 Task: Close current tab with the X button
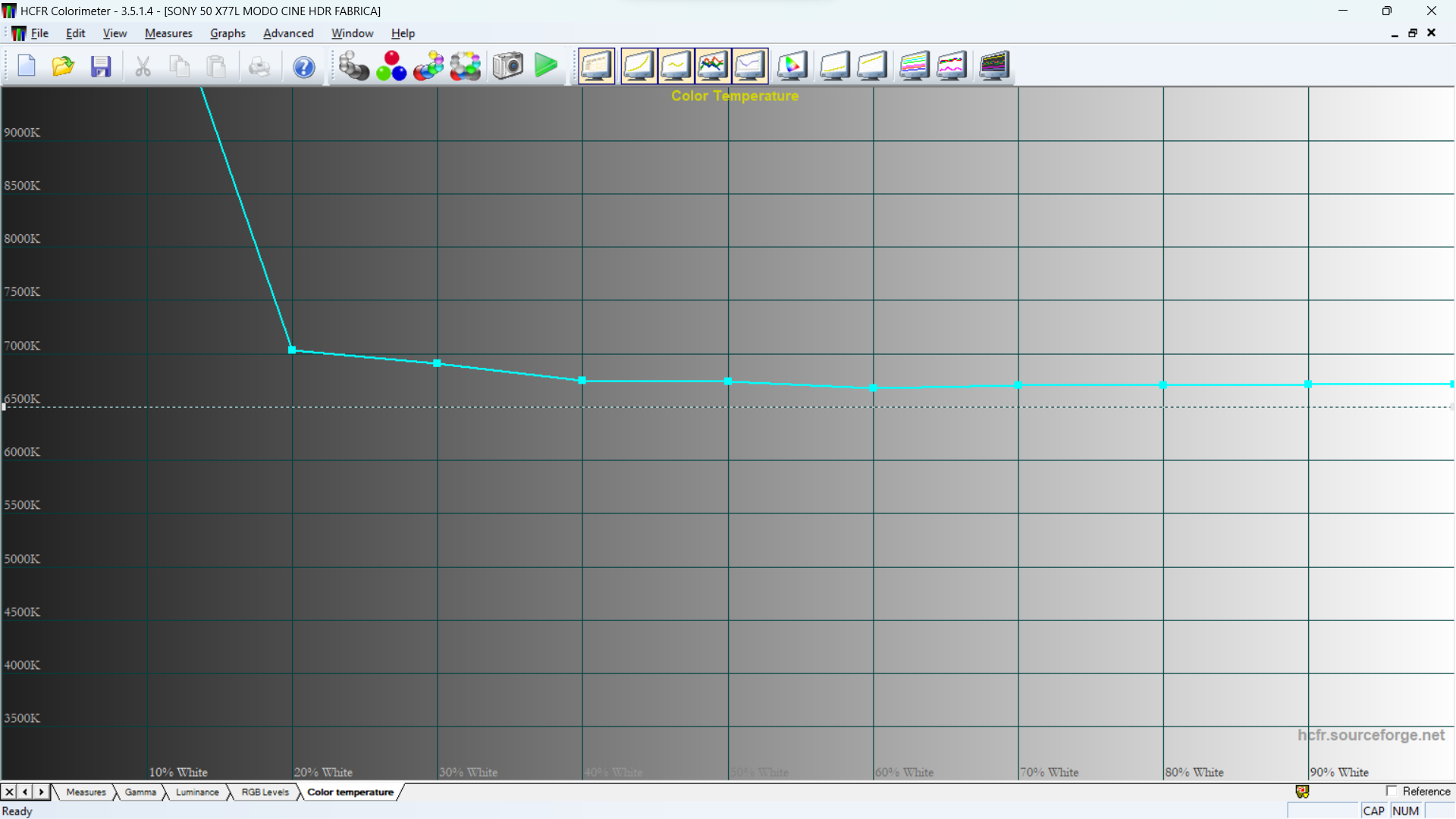9,792
